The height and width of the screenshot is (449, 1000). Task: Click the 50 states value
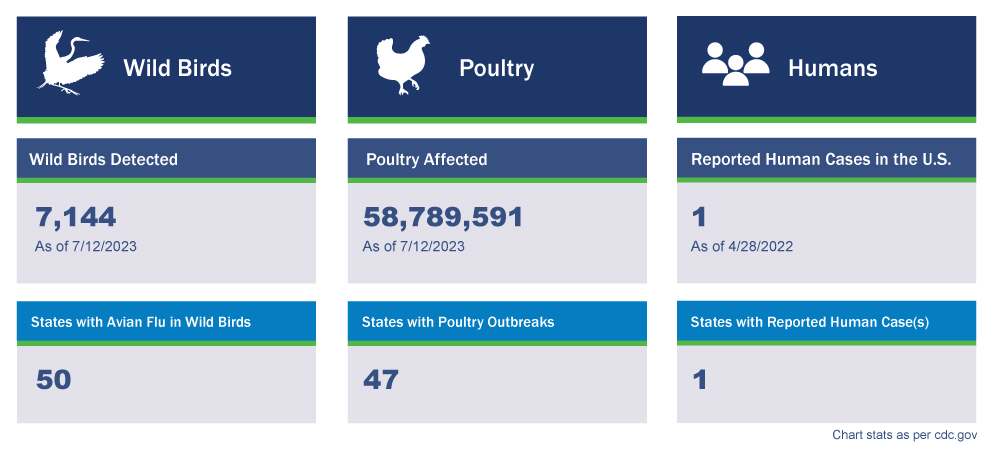point(54,380)
